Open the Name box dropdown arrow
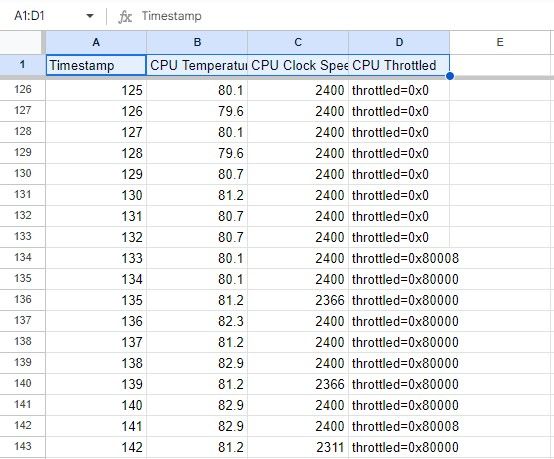Viewport: 554px width, 459px height. pos(90,16)
